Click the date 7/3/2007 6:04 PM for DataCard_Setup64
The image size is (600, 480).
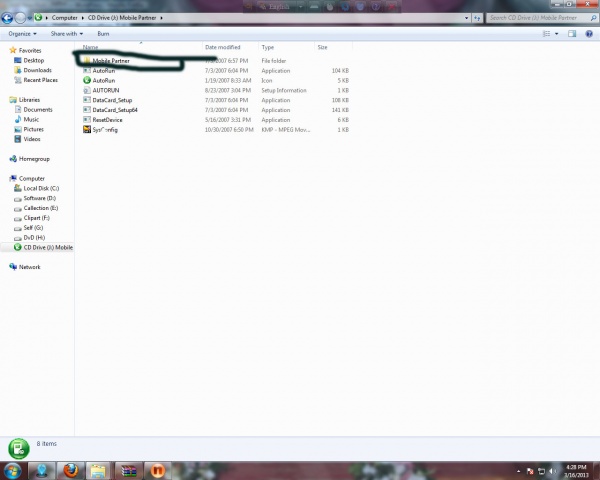coord(227,110)
